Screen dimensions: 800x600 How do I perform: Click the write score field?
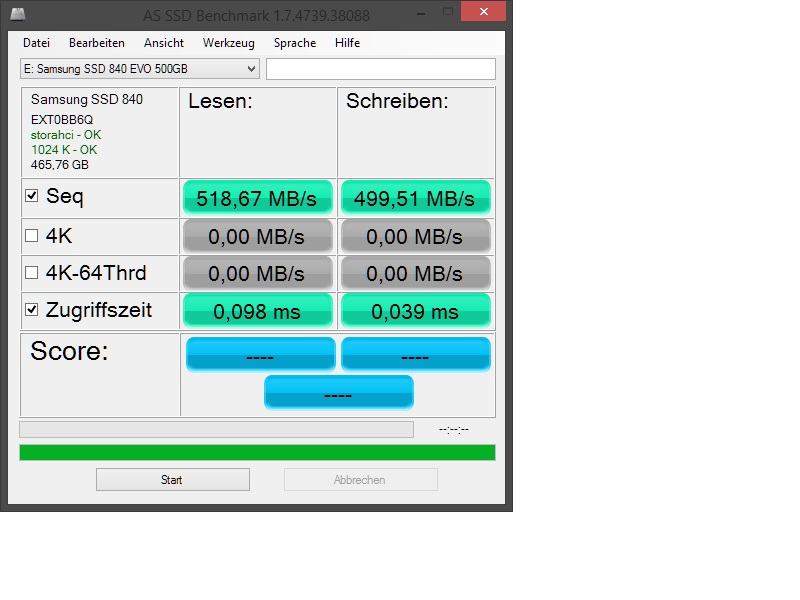click(416, 354)
